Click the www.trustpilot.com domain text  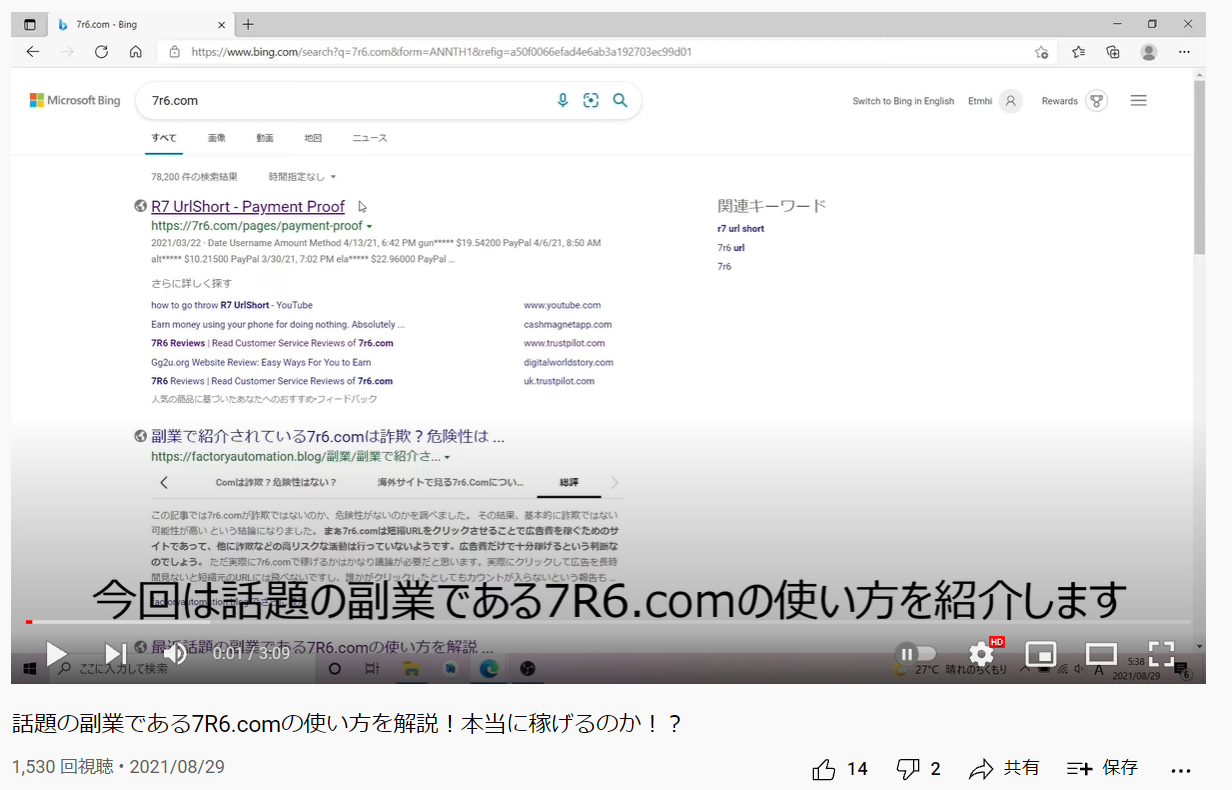tap(563, 343)
